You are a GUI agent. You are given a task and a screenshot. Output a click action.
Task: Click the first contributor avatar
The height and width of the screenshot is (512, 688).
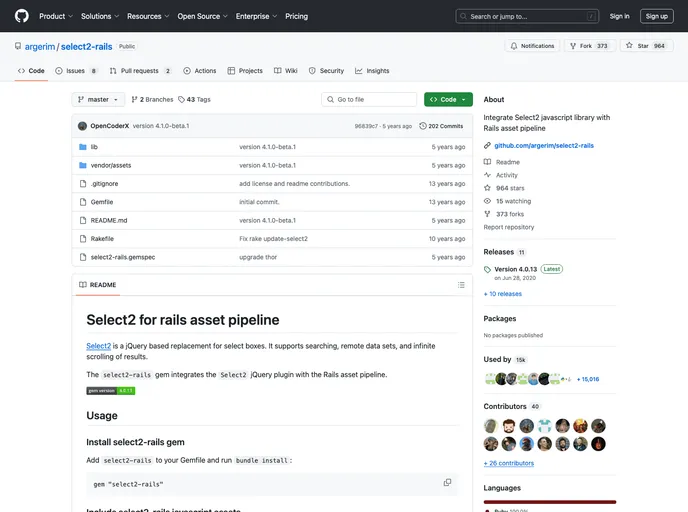[x=491, y=426]
